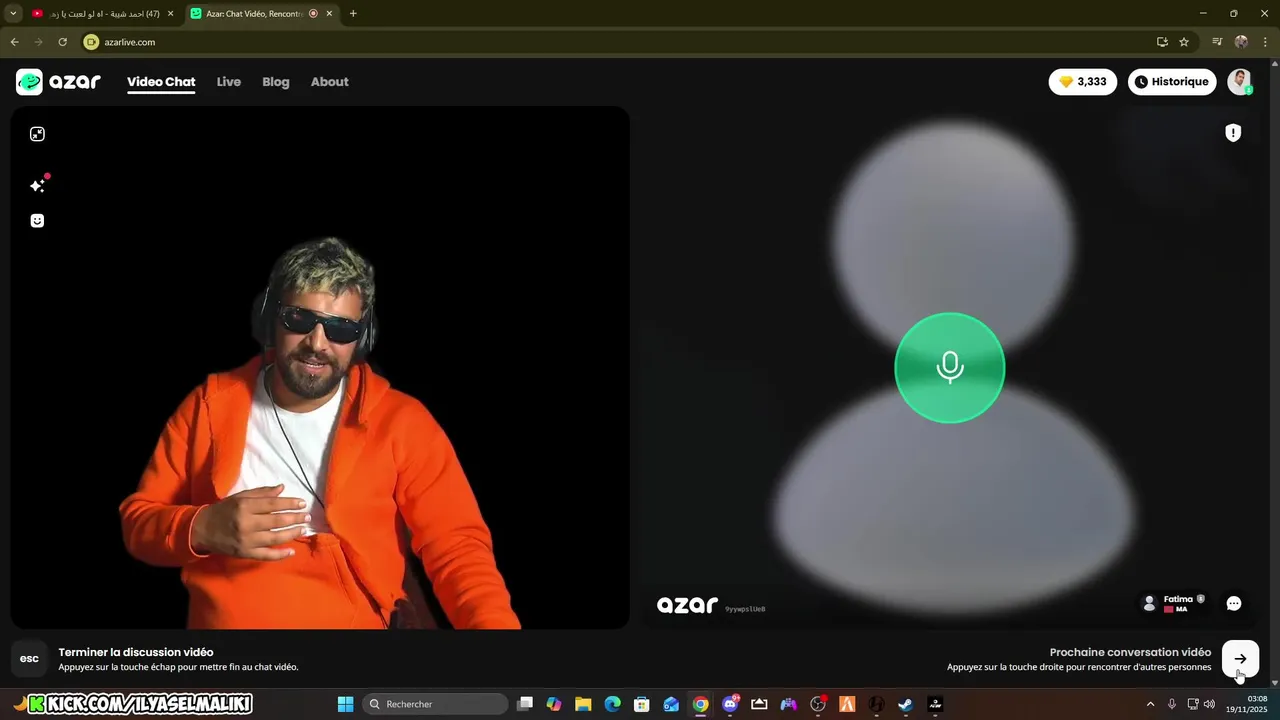Screen dimensions: 1280x720
Task: Bookmark this page with star icon
Action: pyautogui.click(x=1184, y=42)
